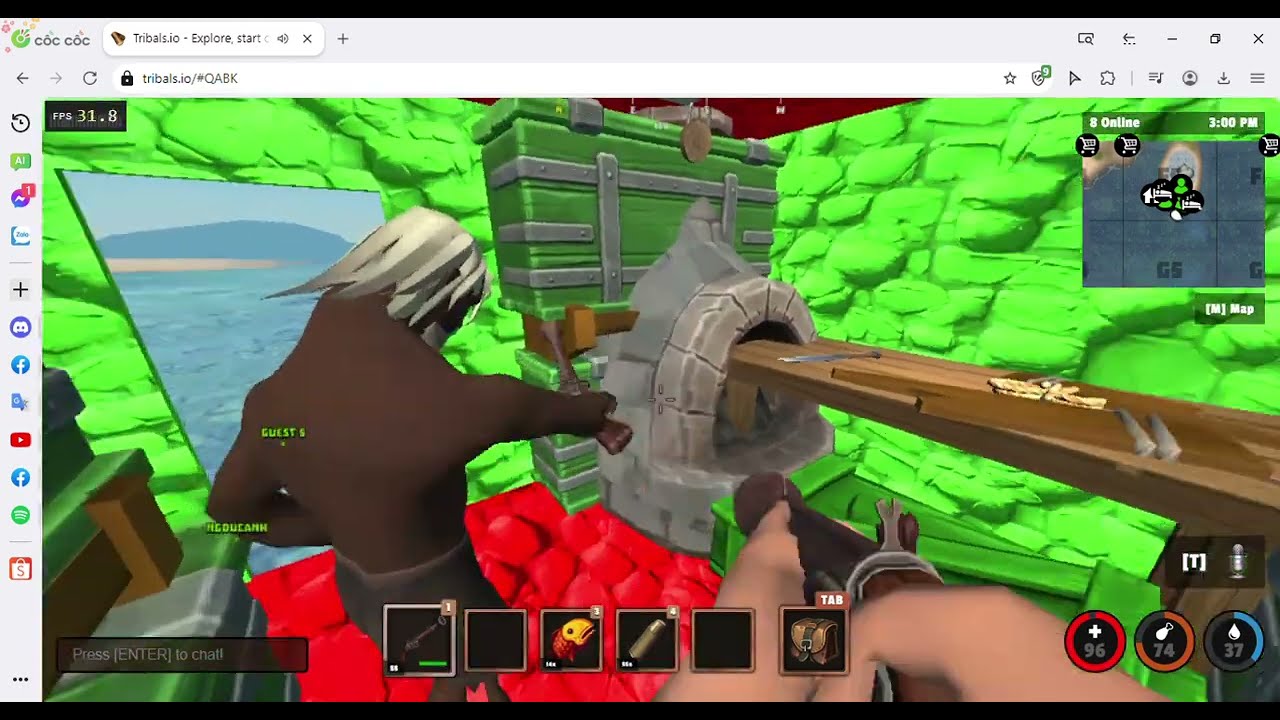Image resolution: width=1280 pixels, height=720 pixels.
Task: Open Messenger from the sidebar
Action: [x=20, y=198]
